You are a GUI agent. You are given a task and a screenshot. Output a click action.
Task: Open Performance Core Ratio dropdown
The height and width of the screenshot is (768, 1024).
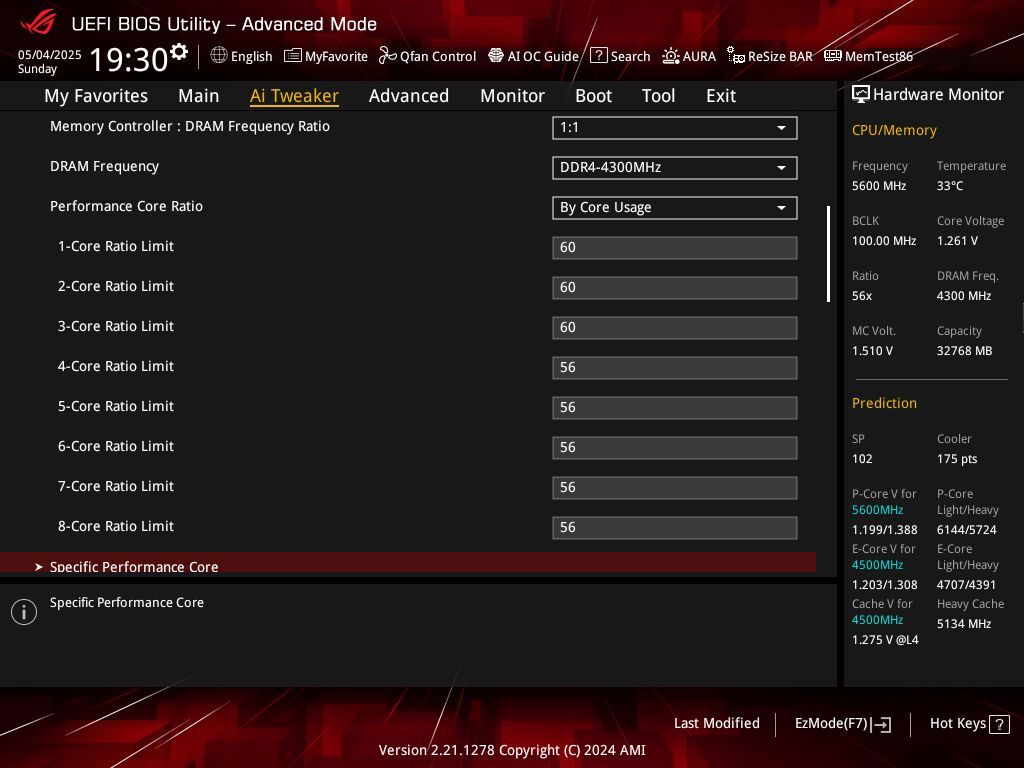point(675,208)
